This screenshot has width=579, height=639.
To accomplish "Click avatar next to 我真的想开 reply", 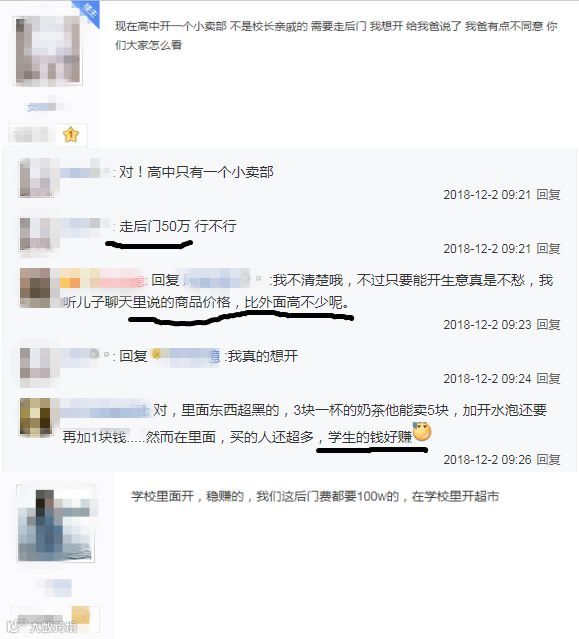I will pyautogui.click(x=36, y=364).
